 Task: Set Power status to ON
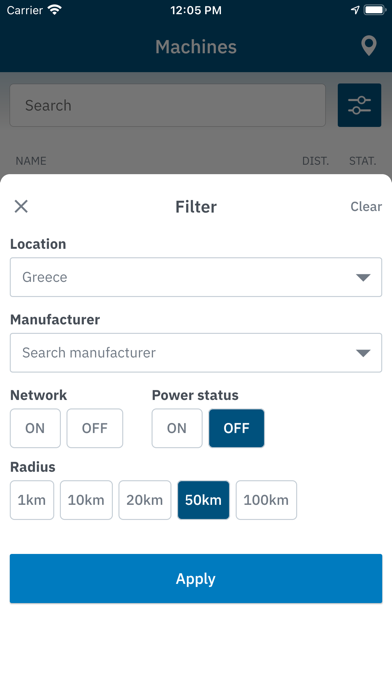pos(177,428)
